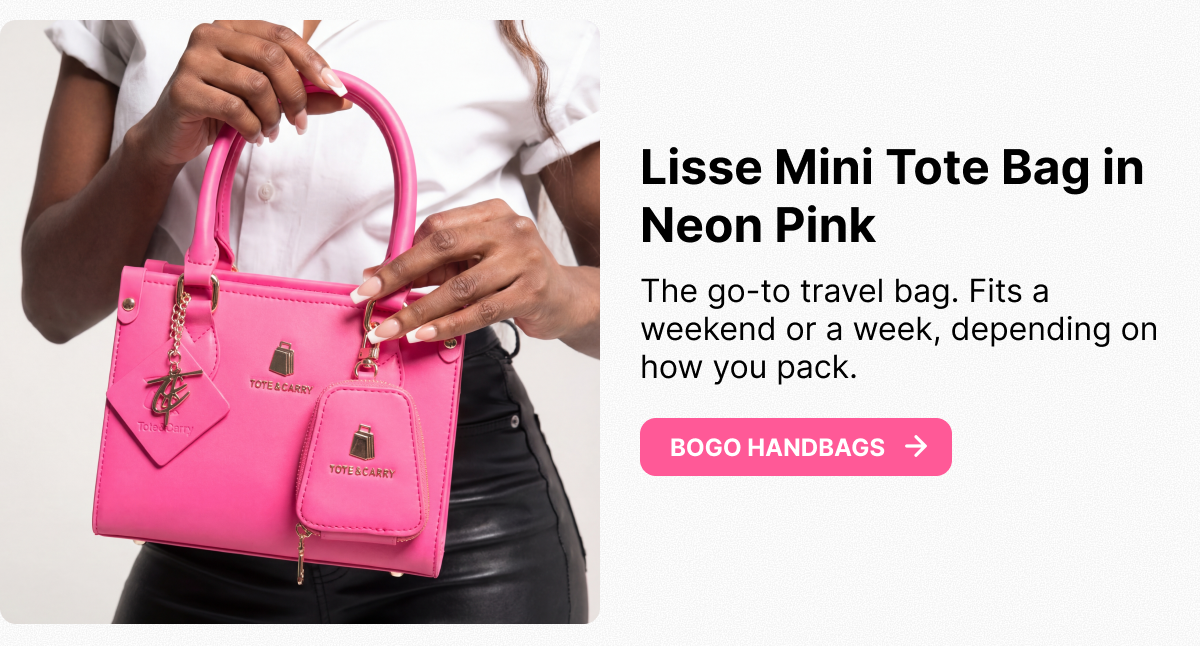The width and height of the screenshot is (1200, 646).
Task: Click the arrow icon in BOGO HANDBAGS button
Action: [x=915, y=446]
